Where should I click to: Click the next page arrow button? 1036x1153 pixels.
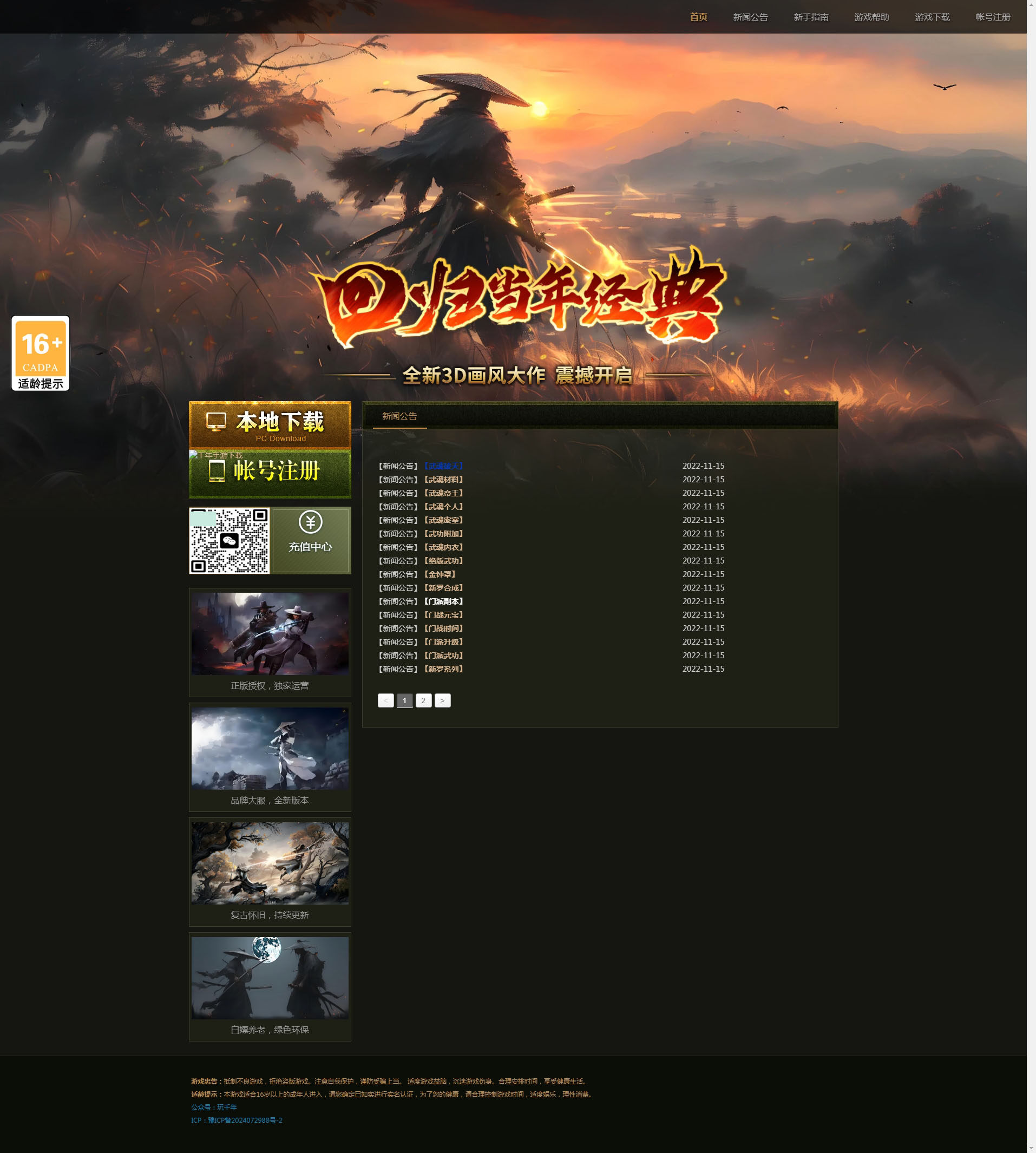(442, 700)
